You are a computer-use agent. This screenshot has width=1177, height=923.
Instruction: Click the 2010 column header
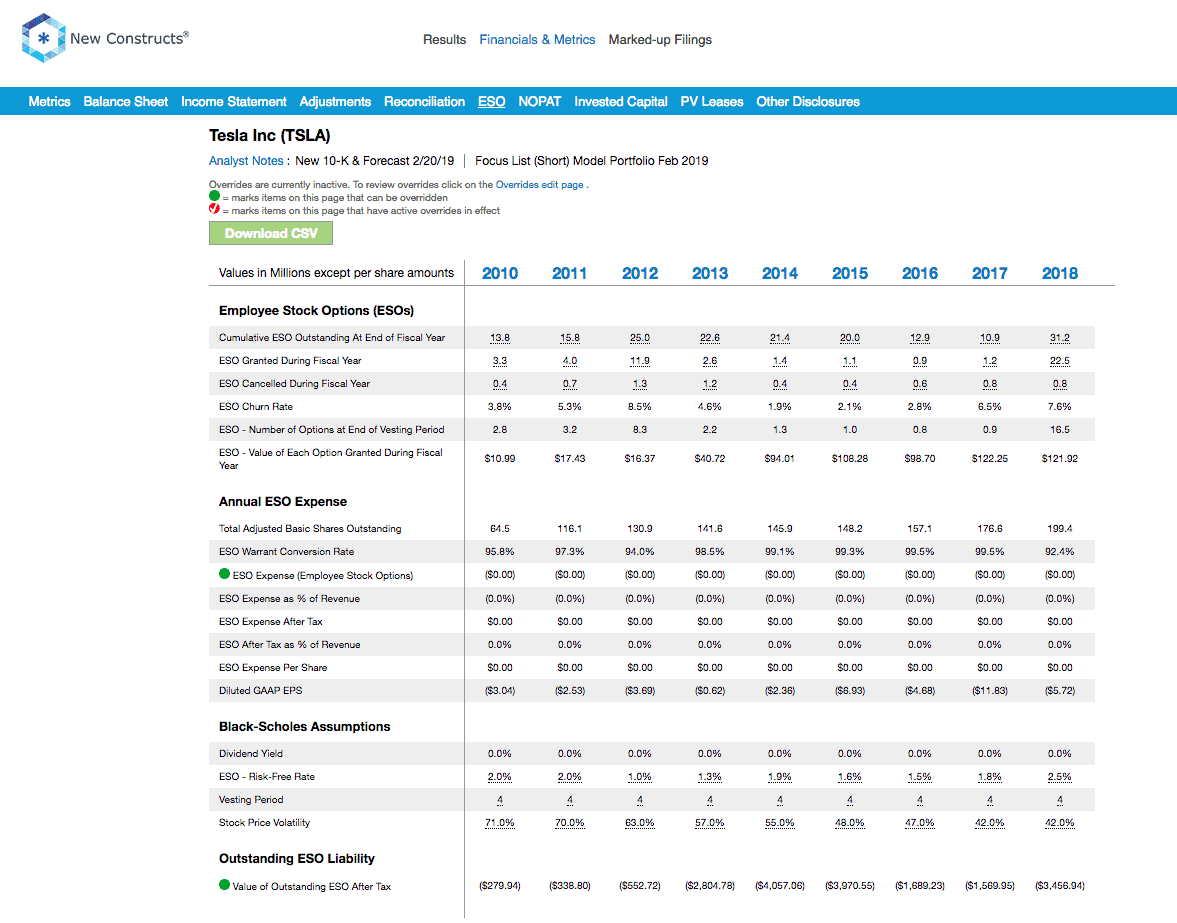500,273
